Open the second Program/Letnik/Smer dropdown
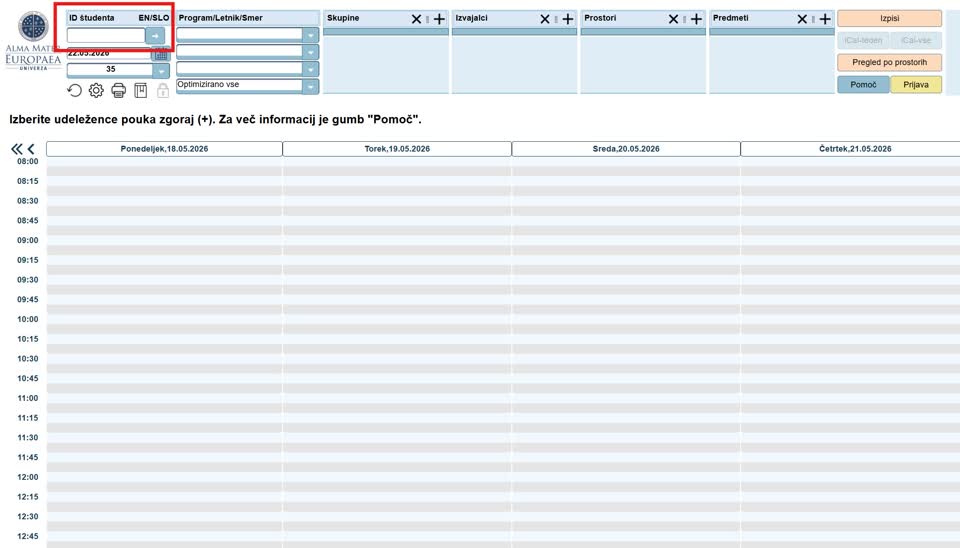This screenshot has width=960, height=548. click(x=310, y=52)
